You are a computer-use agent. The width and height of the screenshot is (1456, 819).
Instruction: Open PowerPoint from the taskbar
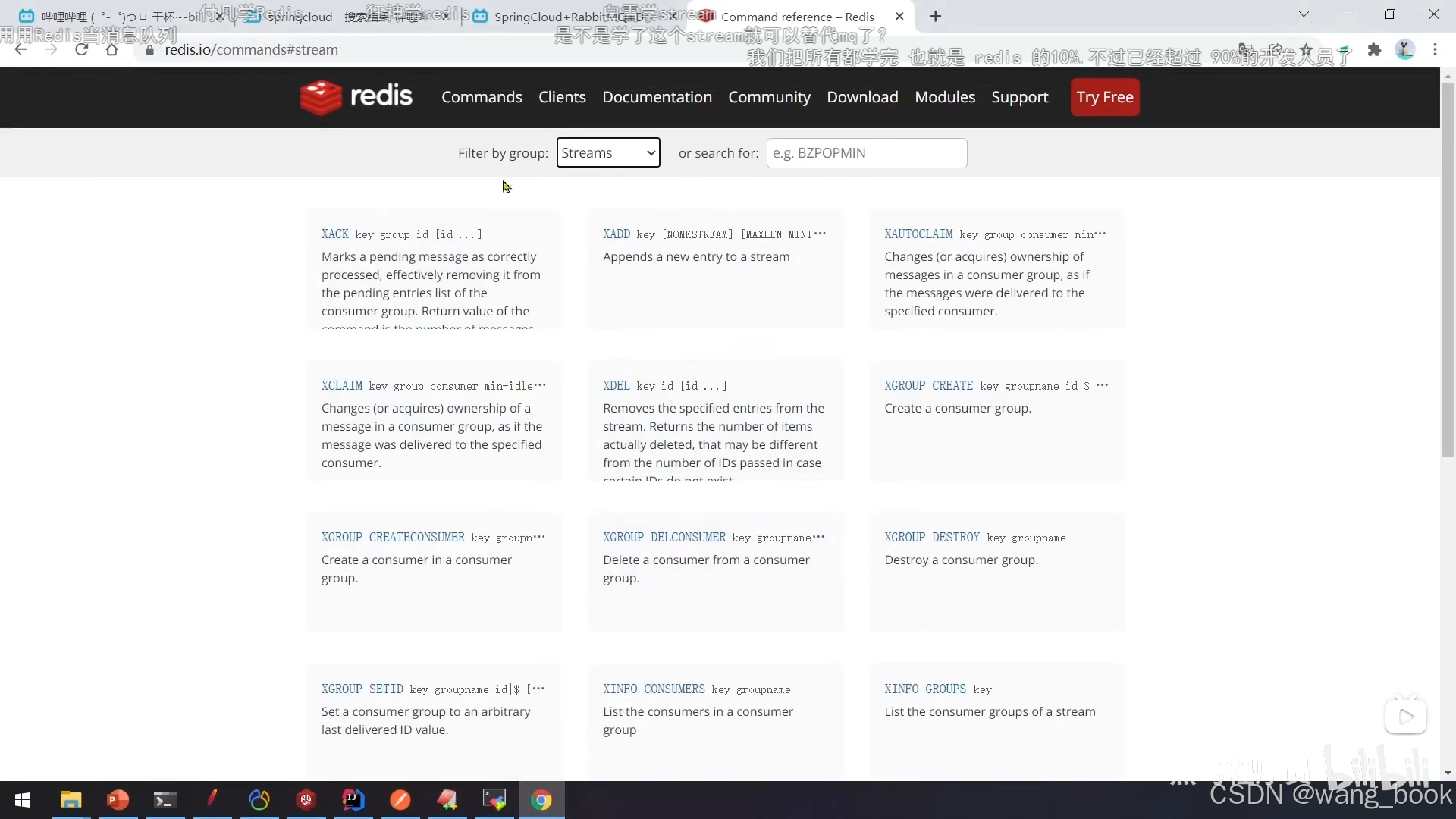click(118, 800)
